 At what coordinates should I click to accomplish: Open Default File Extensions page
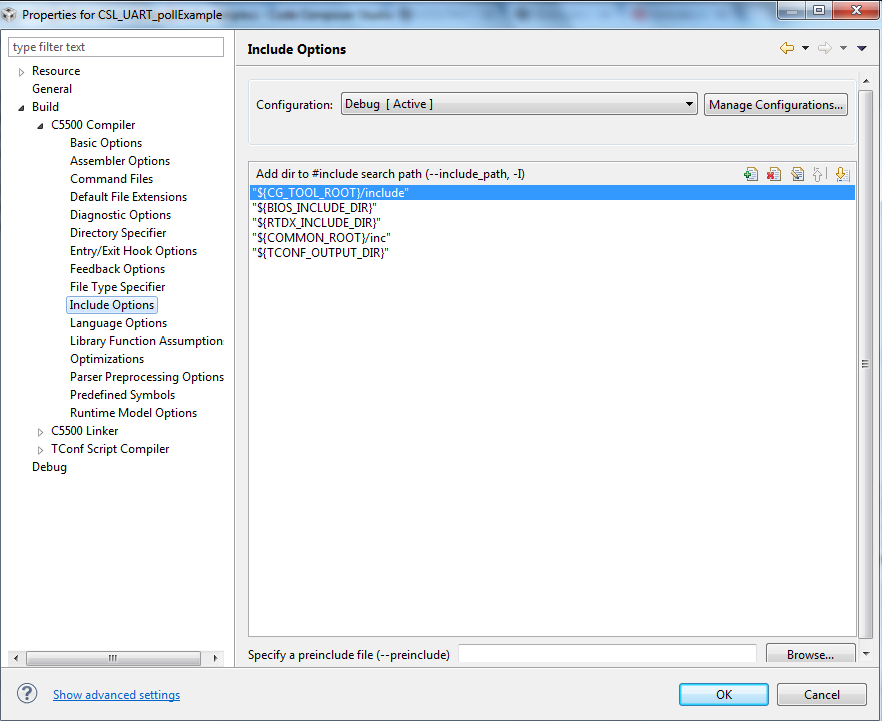pos(128,197)
